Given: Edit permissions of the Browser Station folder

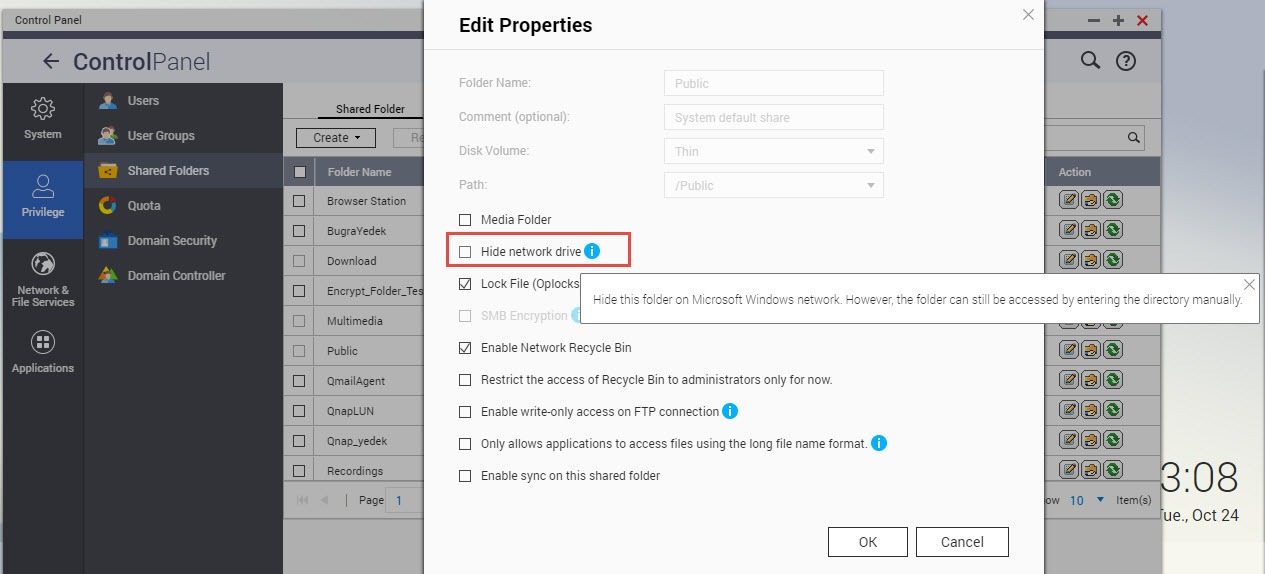Looking at the screenshot, I should [x=1091, y=201].
